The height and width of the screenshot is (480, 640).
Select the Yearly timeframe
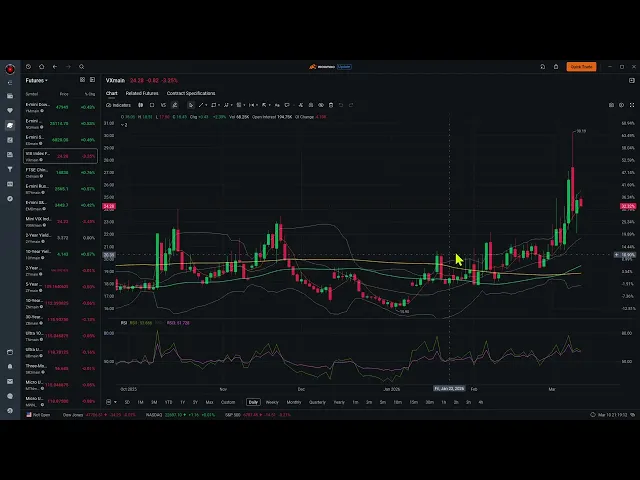(x=339, y=402)
